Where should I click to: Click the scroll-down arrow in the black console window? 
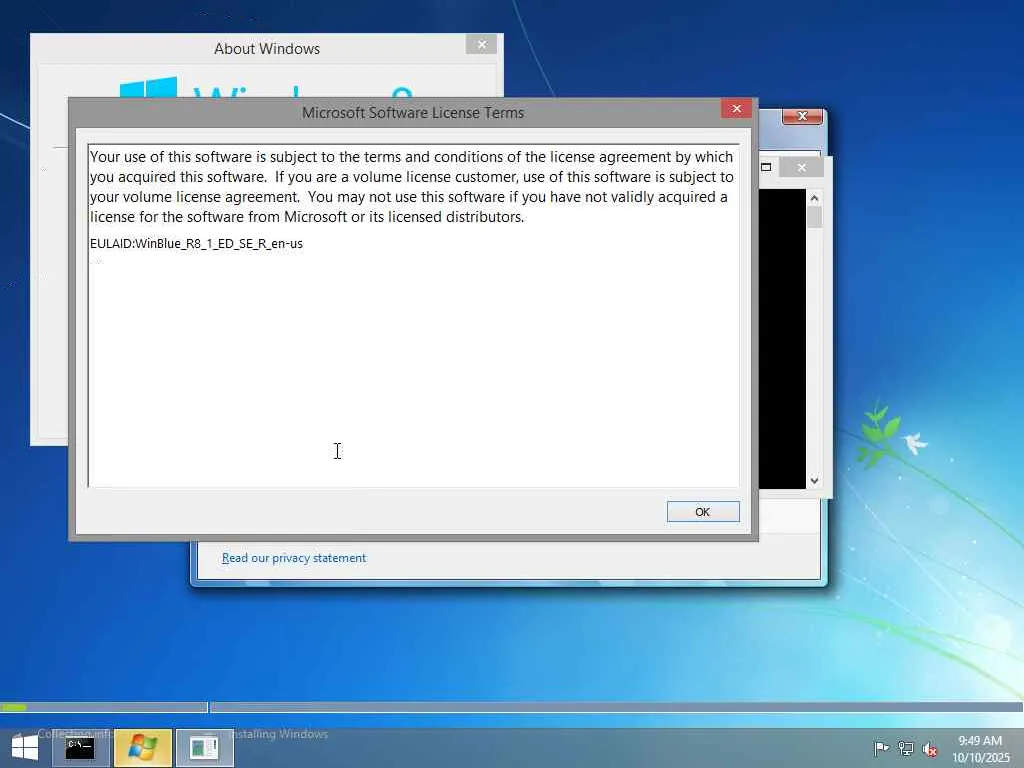(x=814, y=481)
